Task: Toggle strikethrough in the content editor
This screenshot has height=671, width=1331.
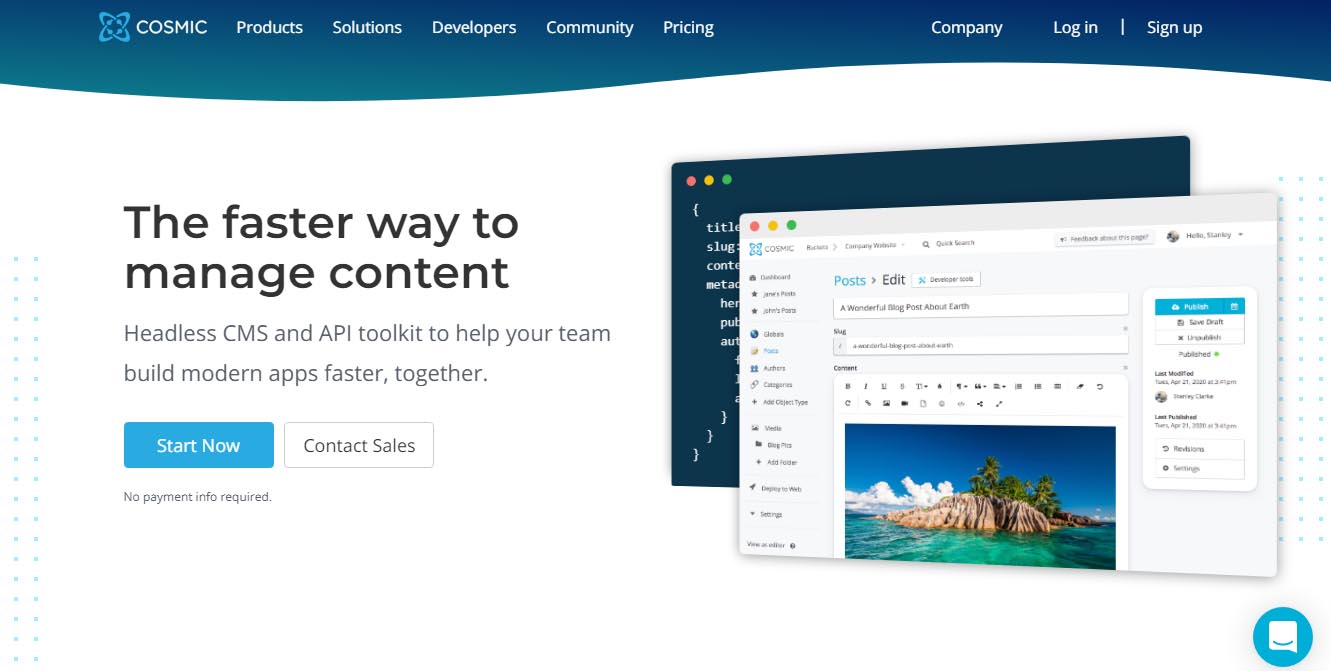Action: tap(902, 386)
